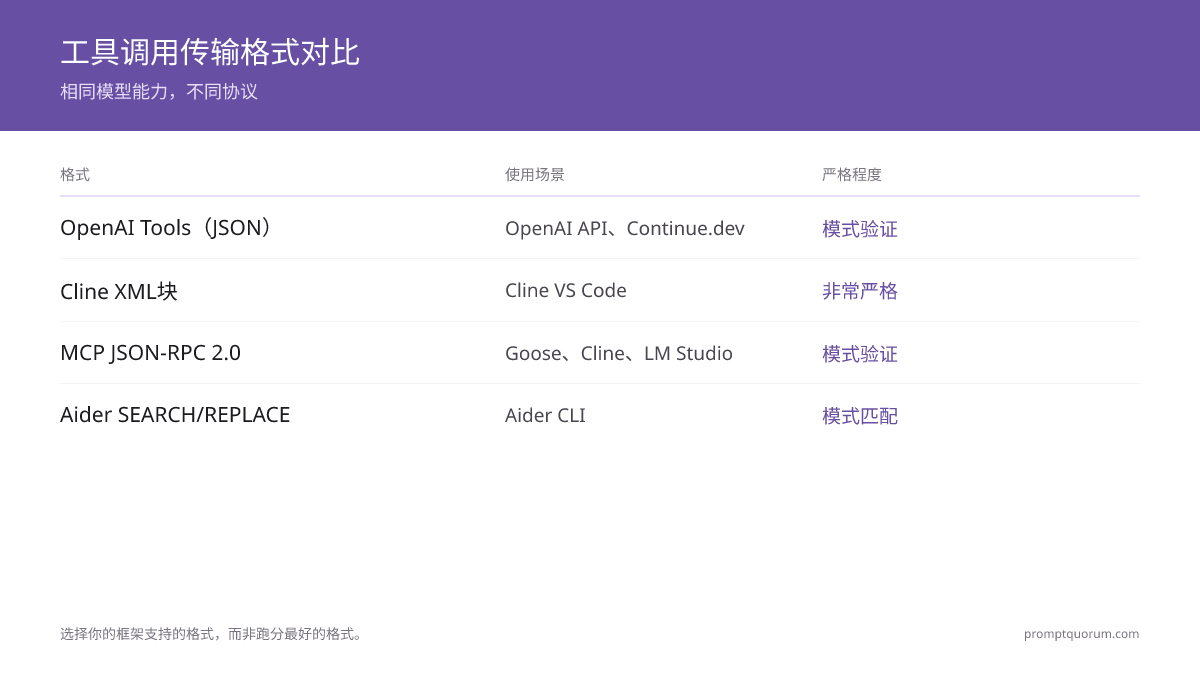
Task: Click the 格式 column header
Action: [x=75, y=174]
